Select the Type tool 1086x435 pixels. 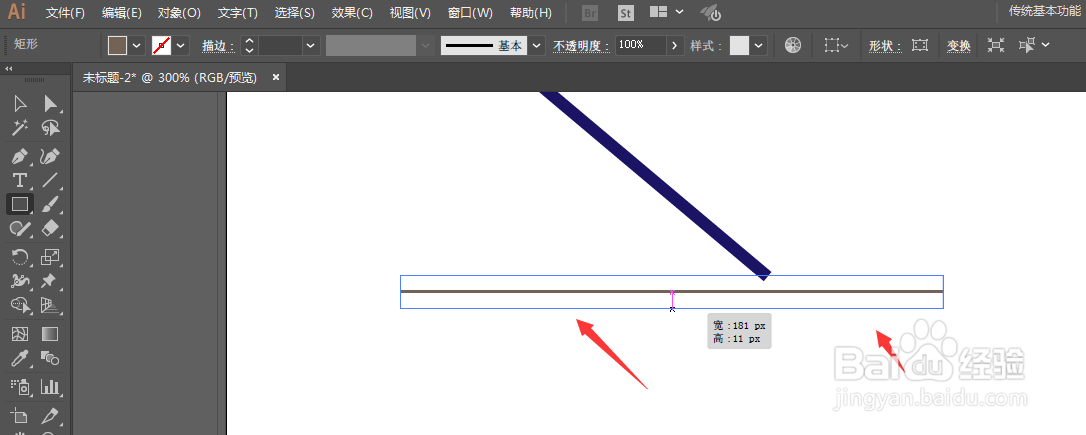pyautogui.click(x=20, y=180)
